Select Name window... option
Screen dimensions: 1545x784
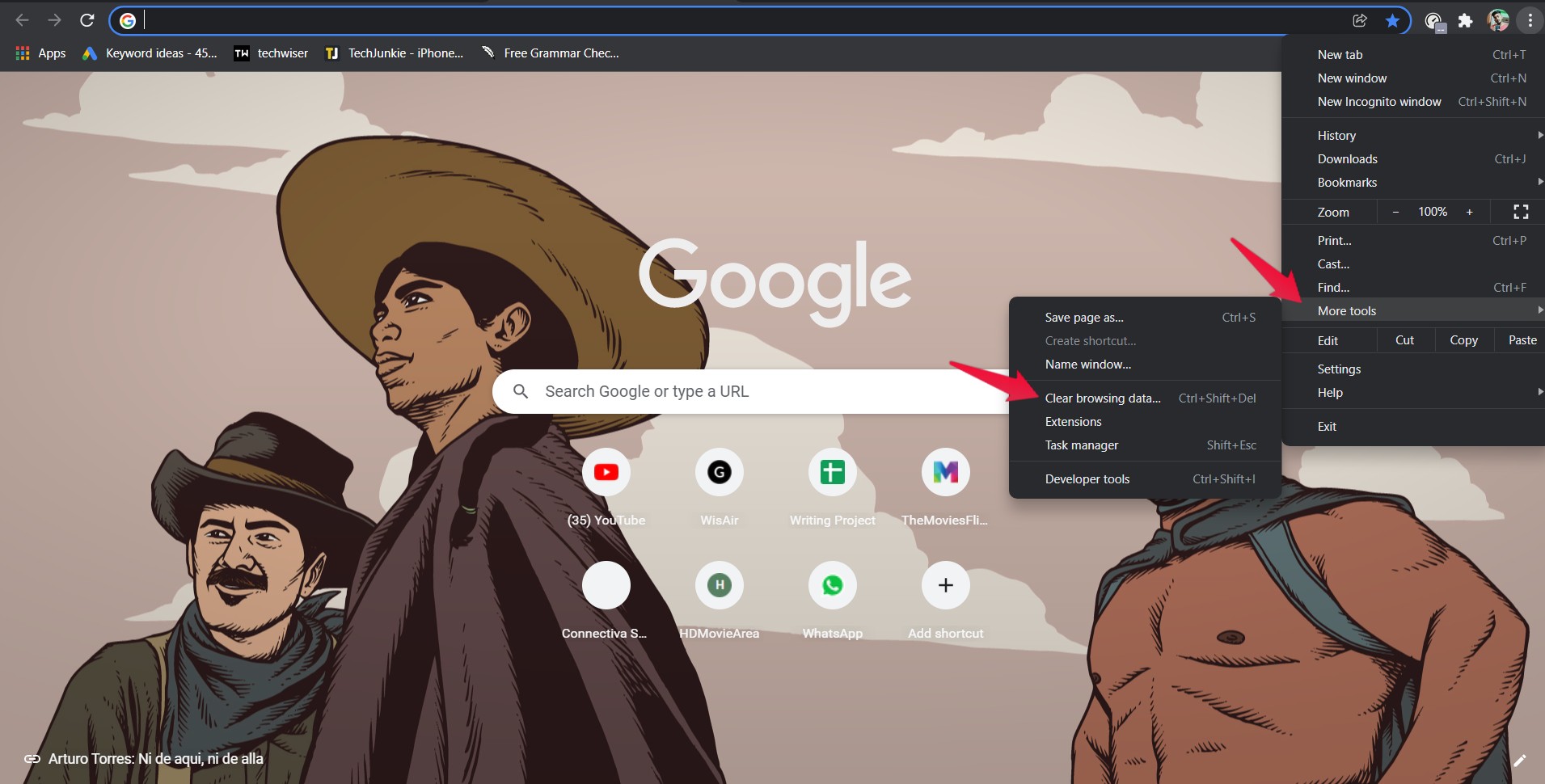tap(1145, 365)
